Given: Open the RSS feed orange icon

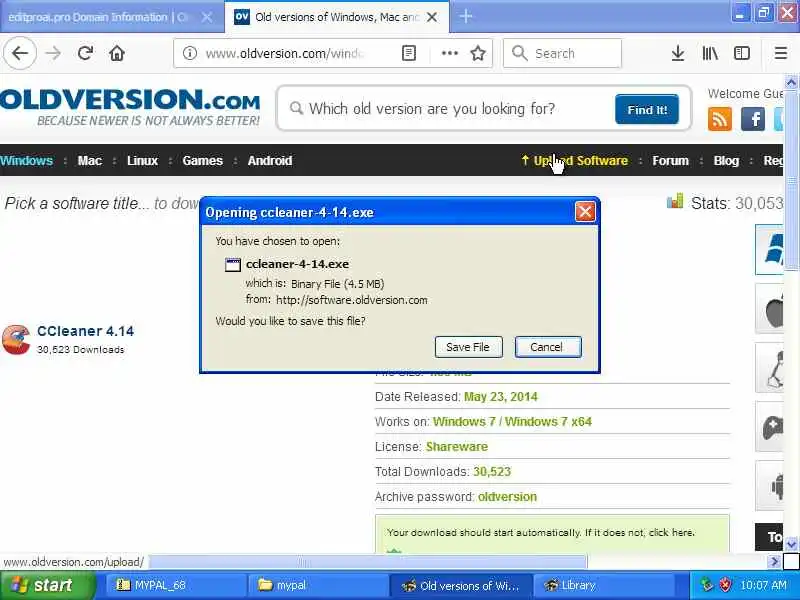Looking at the screenshot, I should 719,119.
